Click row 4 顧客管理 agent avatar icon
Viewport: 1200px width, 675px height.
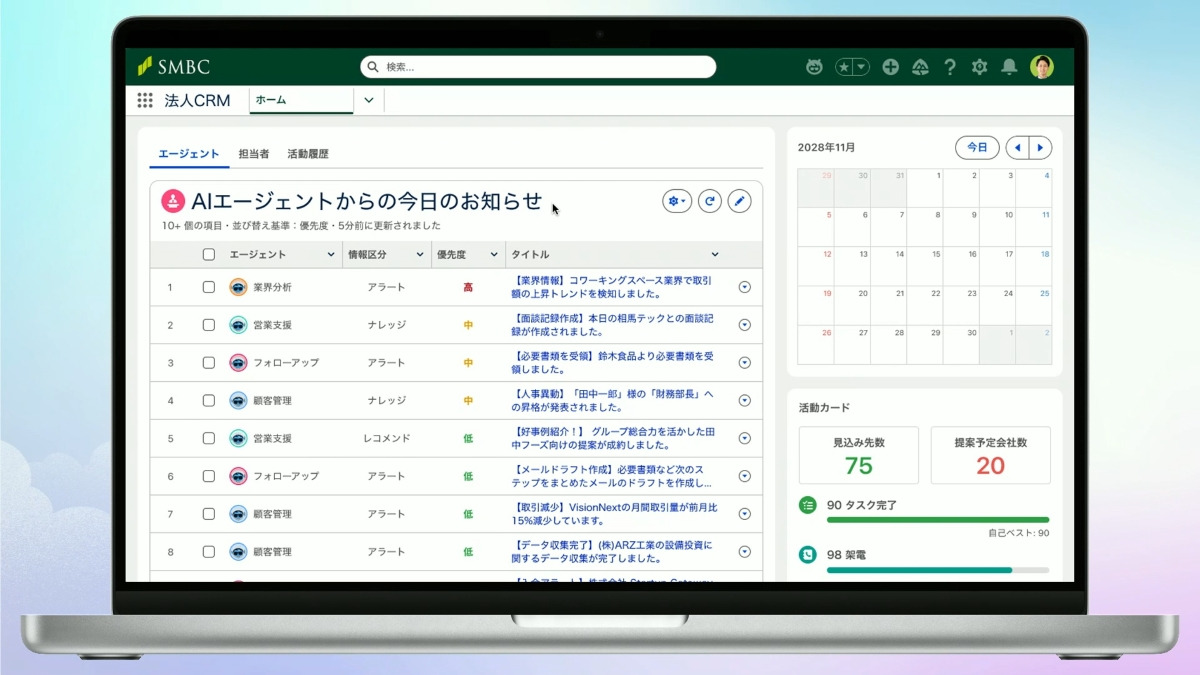click(238, 401)
